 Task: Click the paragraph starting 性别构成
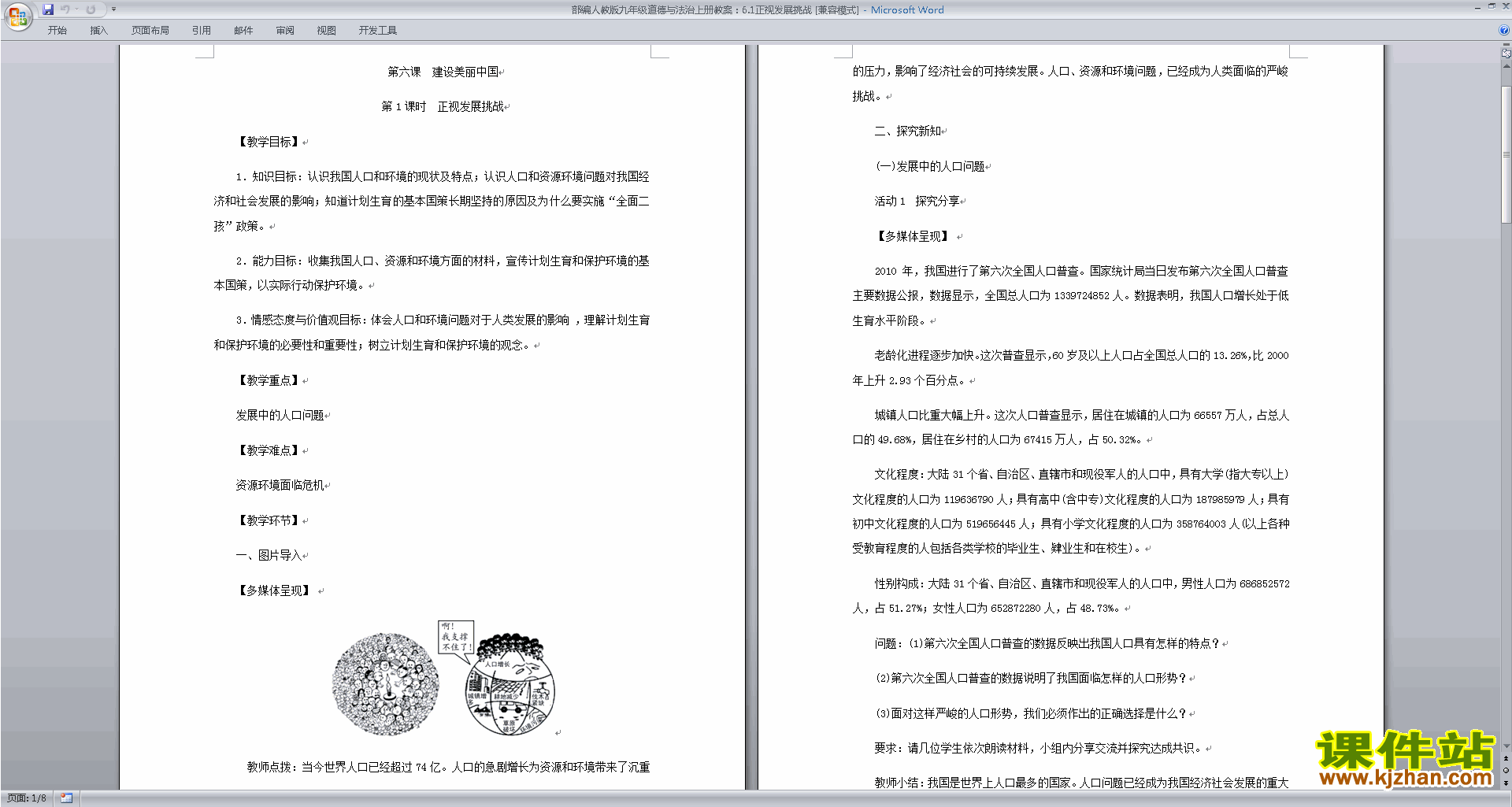(1070, 596)
